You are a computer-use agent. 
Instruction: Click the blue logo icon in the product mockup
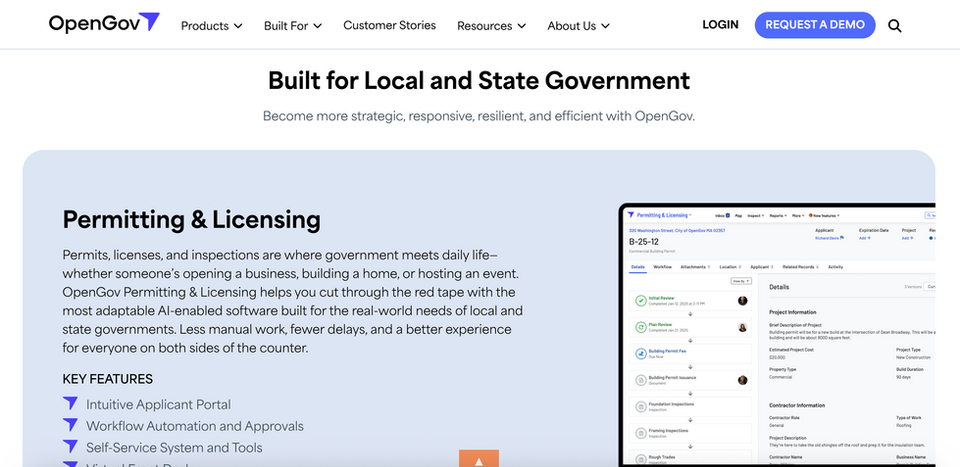pyautogui.click(x=631, y=215)
